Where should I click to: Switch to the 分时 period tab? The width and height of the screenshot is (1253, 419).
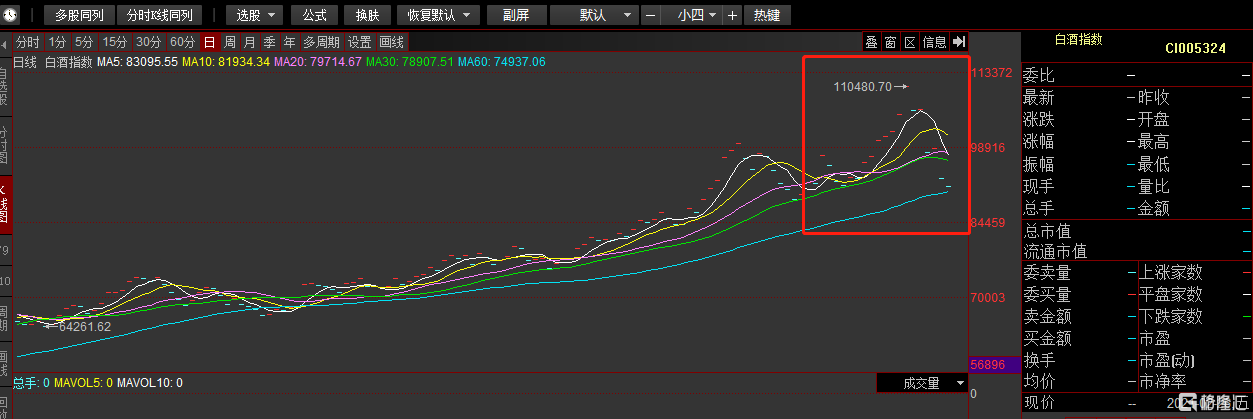(27, 42)
